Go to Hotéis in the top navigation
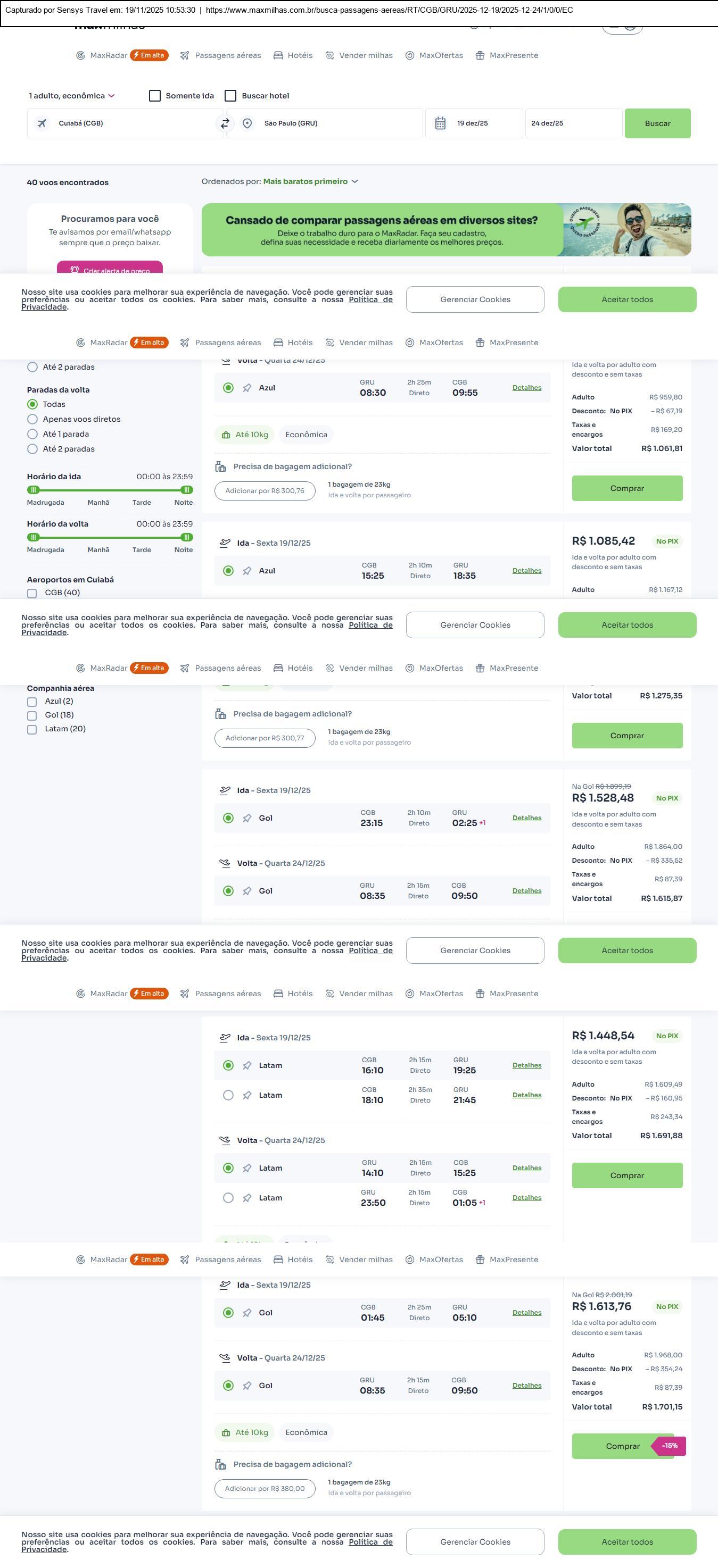This screenshot has width=718, height=1568. [293, 55]
